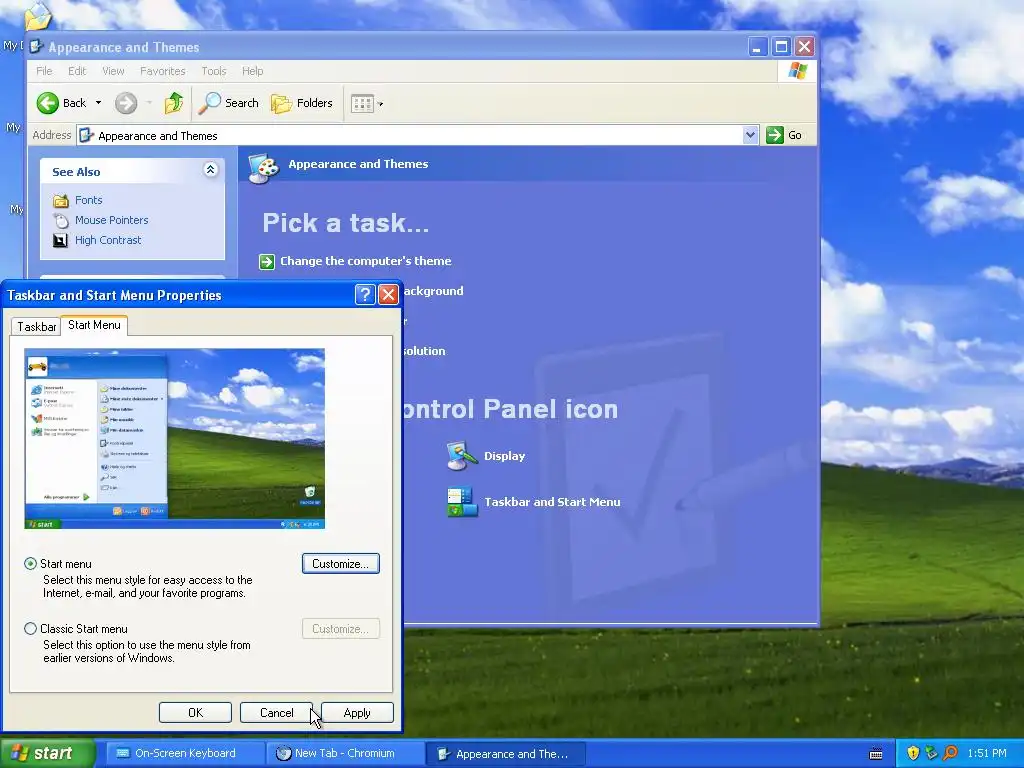
Task: Open the Tools menu
Action: (x=214, y=71)
